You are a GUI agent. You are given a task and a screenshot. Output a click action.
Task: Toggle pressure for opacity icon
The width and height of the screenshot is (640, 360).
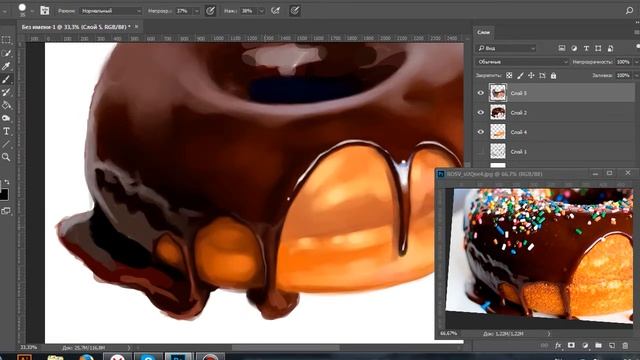point(210,11)
